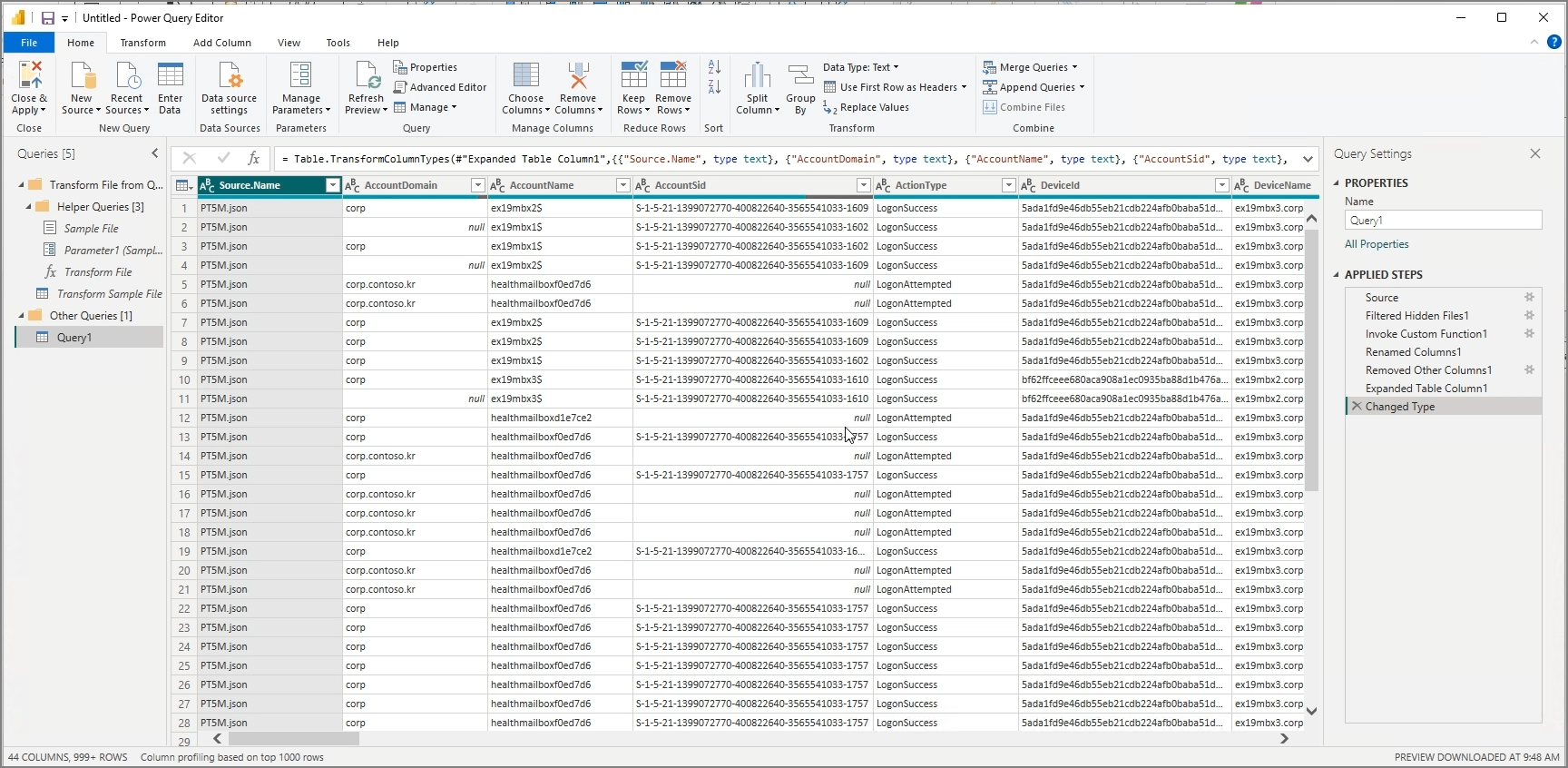Click the query Name input field
The image size is (1568, 768).
tap(1443, 221)
